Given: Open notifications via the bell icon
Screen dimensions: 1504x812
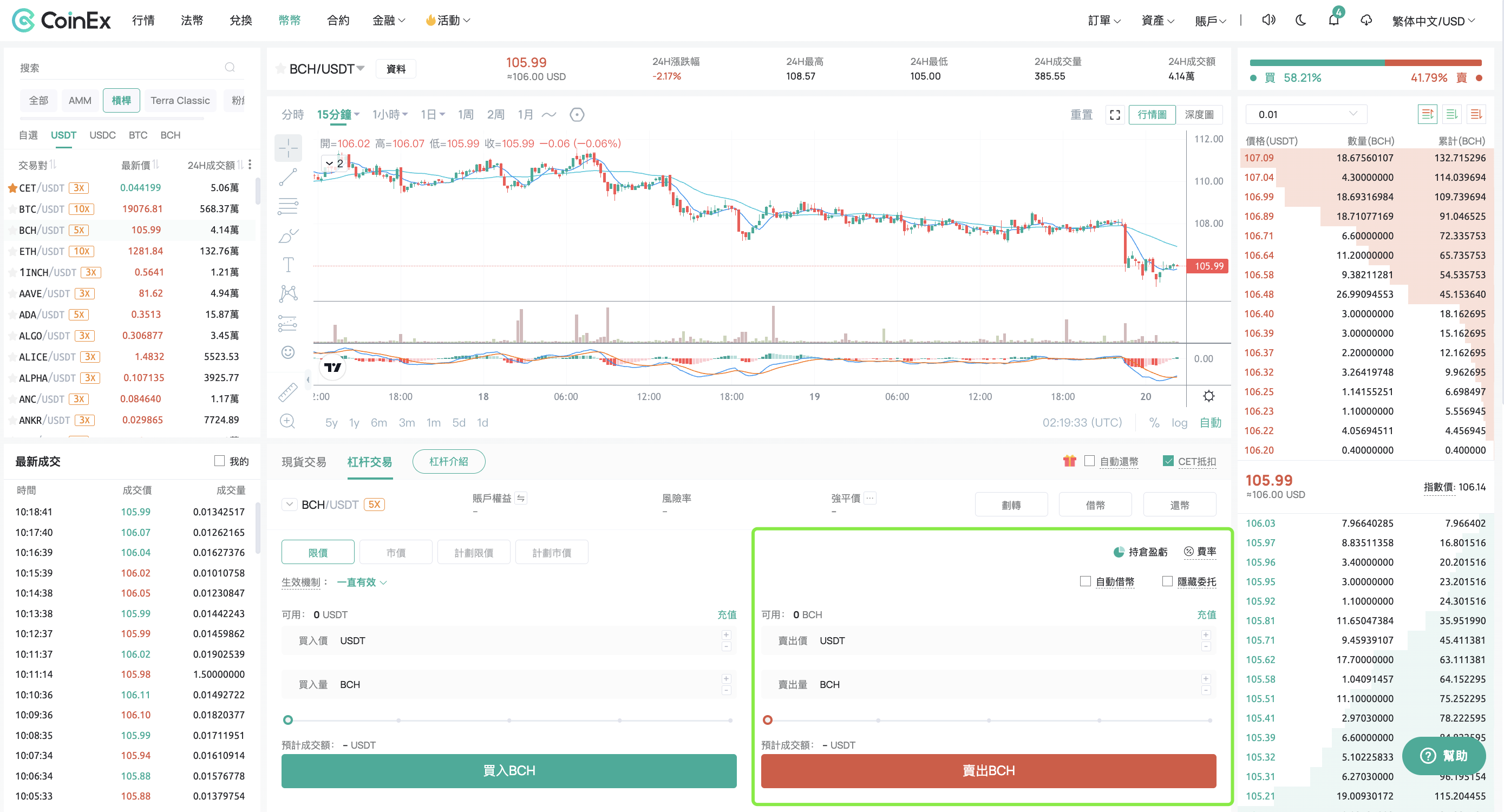Looking at the screenshot, I should [1333, 21].
